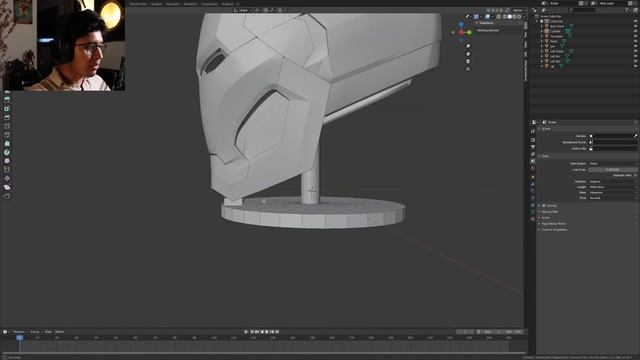Hide the Jaw object in viewport
This screenshot has height=360, width=640.
click(x=636, y=46)
